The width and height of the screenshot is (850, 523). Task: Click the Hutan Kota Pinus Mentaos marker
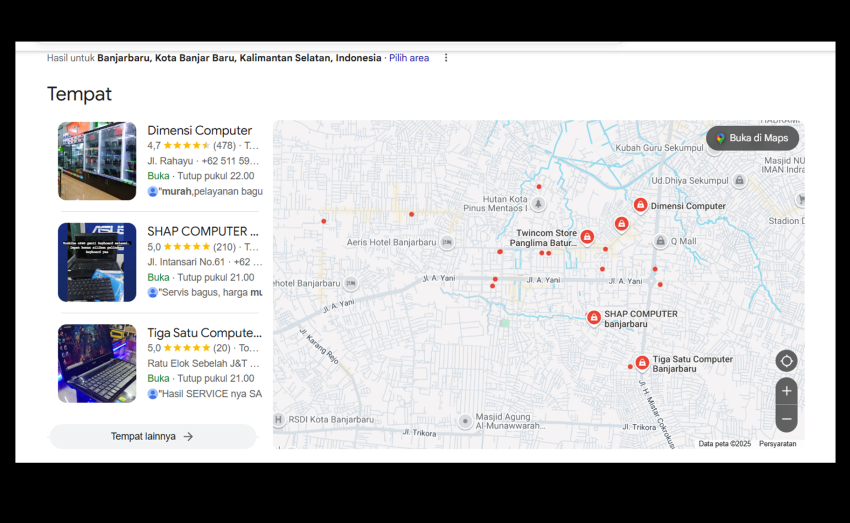pos(538,204)
